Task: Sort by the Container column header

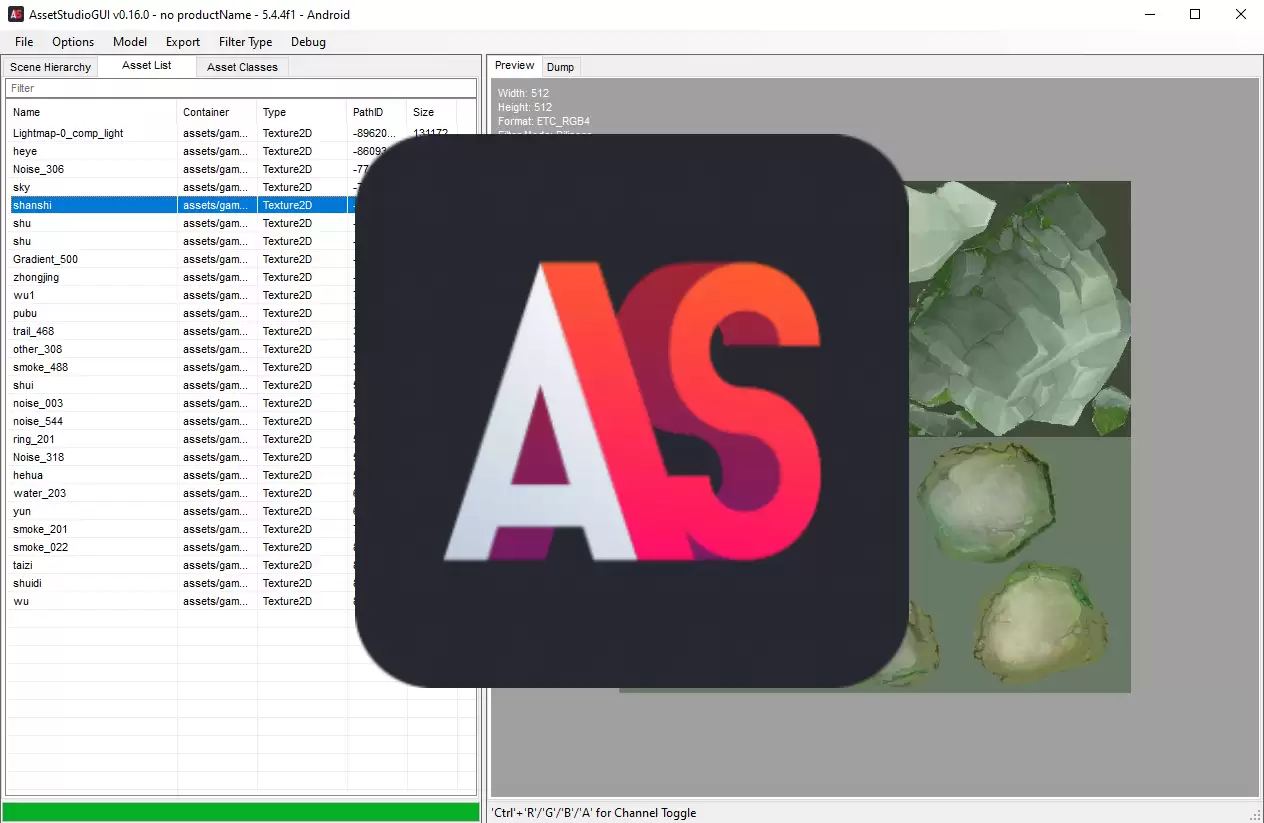Action: [217, 112]
